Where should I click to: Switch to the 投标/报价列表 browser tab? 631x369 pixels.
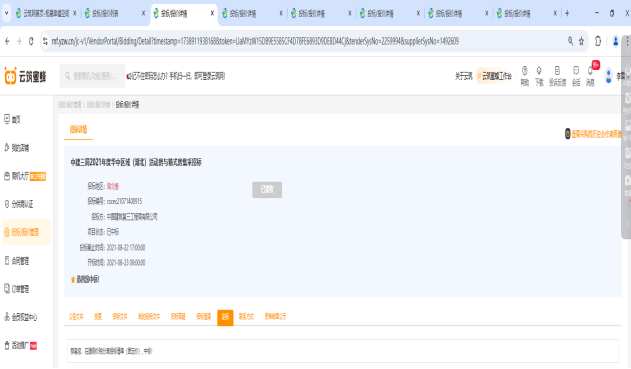[105, 13]
